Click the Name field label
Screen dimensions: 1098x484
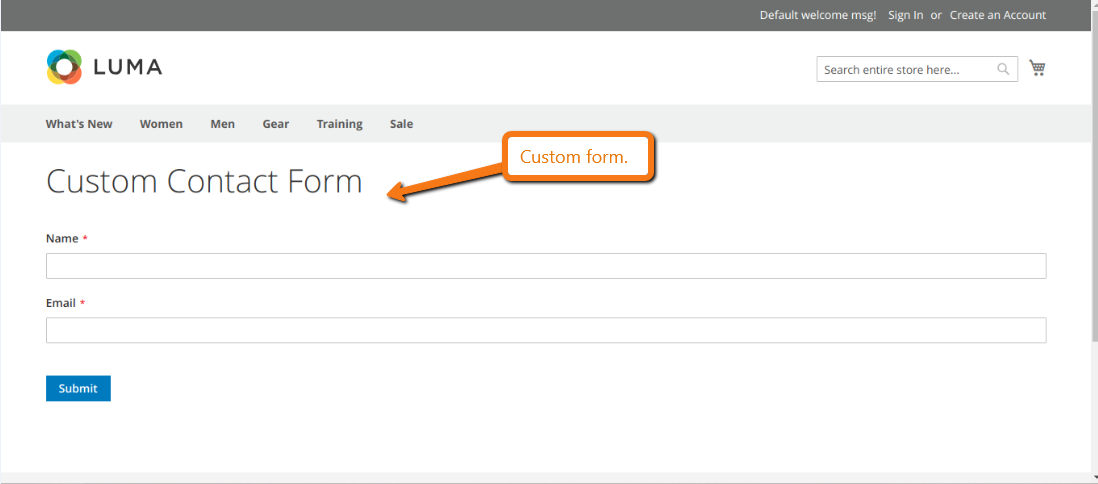point(62,238)
